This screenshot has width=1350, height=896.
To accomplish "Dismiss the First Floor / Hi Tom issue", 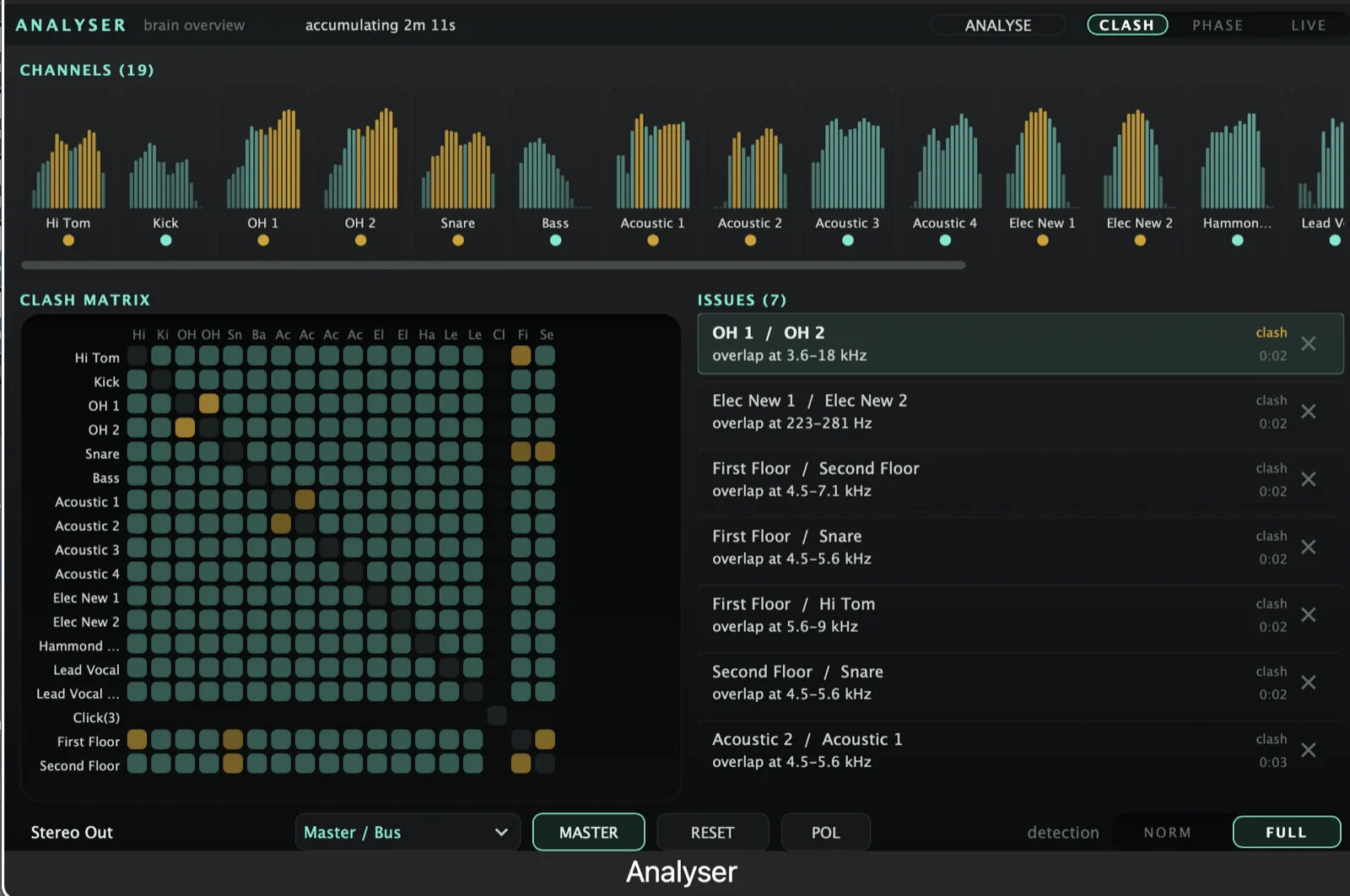I will [x=1308, y=614].
